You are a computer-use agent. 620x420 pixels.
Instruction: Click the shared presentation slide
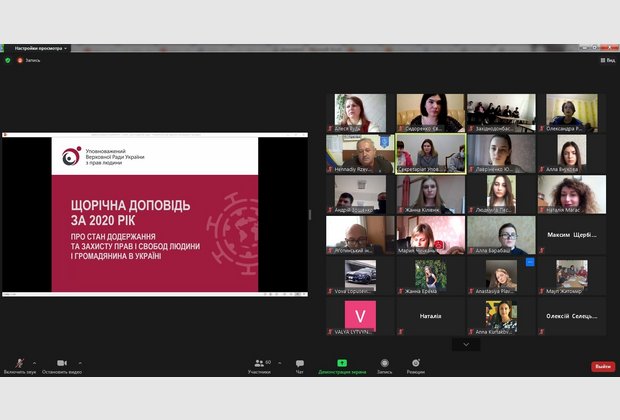(x=155, y=214)
